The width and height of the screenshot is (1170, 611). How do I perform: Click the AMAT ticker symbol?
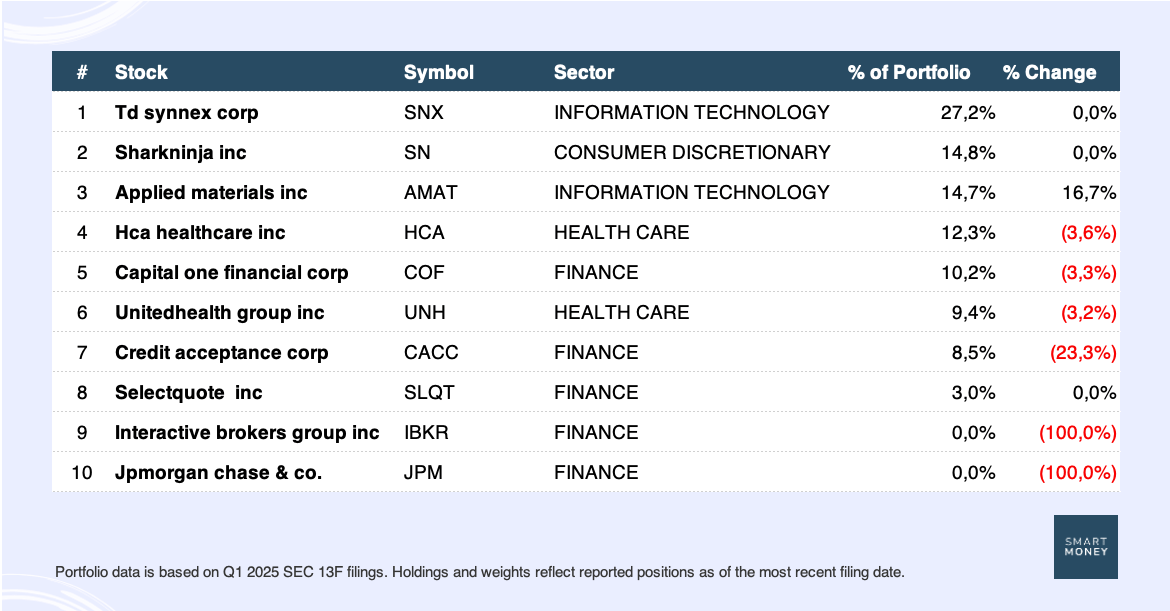[431, 192]
